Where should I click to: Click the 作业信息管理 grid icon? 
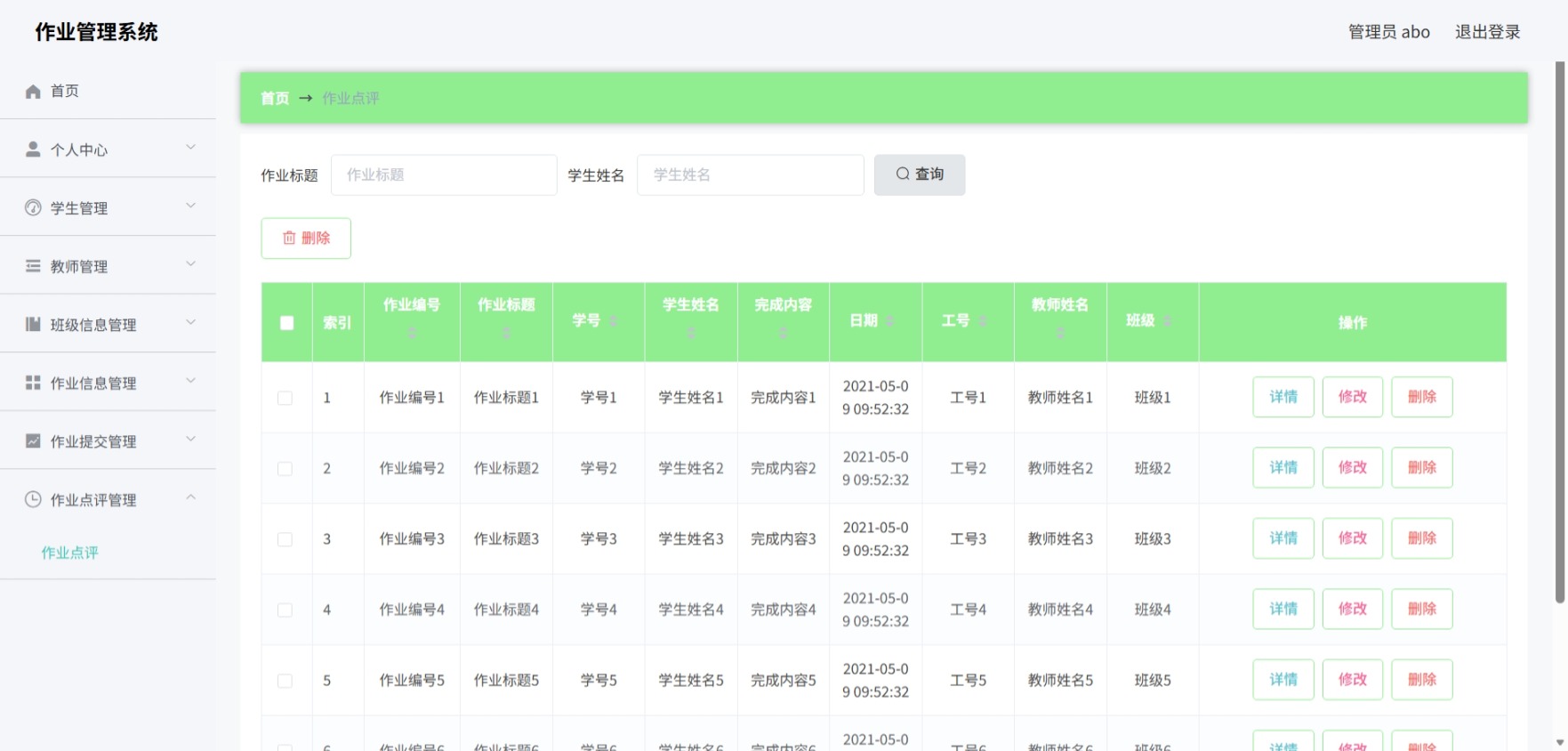click(33, 383)
